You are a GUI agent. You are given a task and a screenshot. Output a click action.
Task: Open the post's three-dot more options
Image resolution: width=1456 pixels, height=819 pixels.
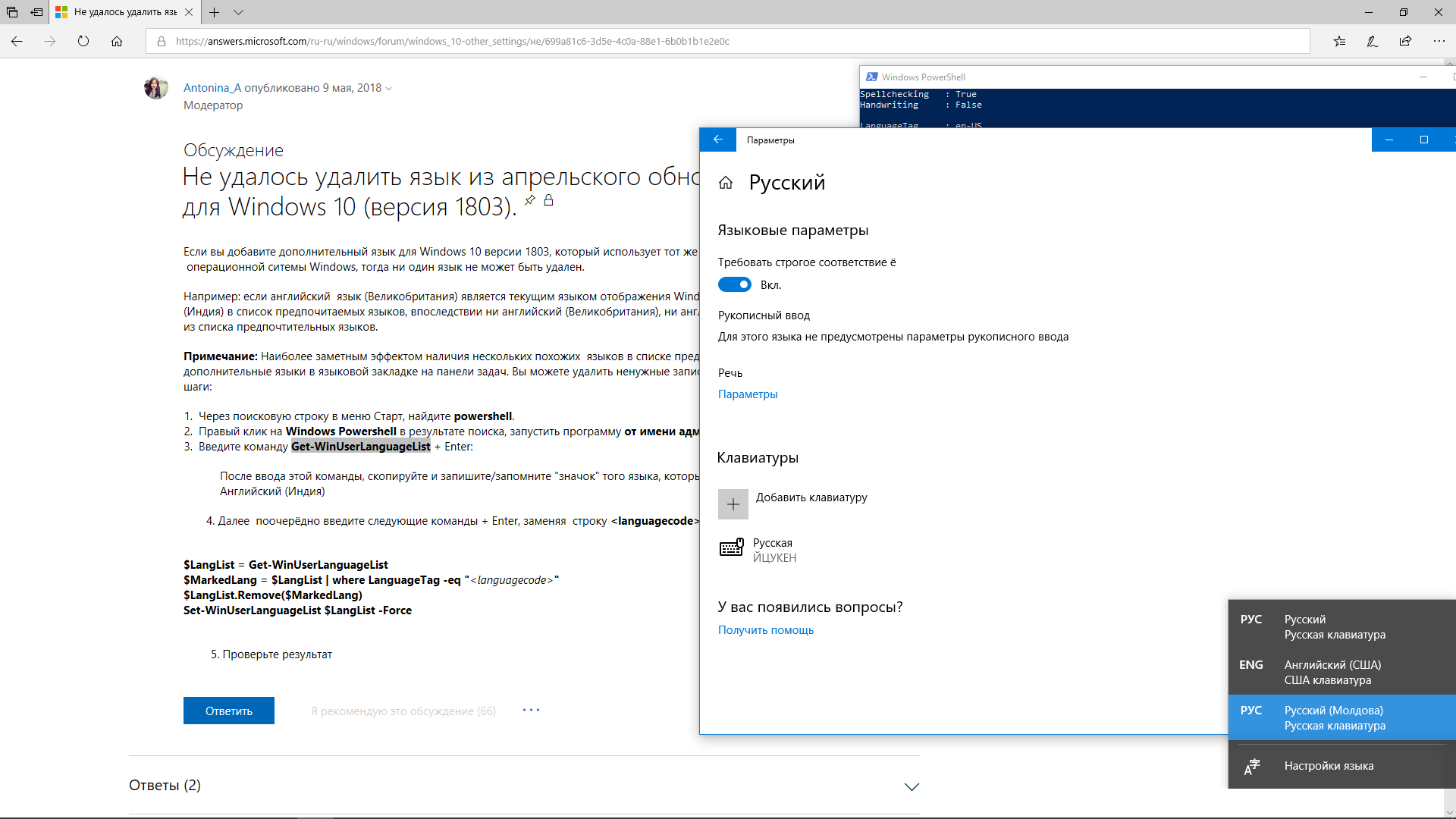531,710
